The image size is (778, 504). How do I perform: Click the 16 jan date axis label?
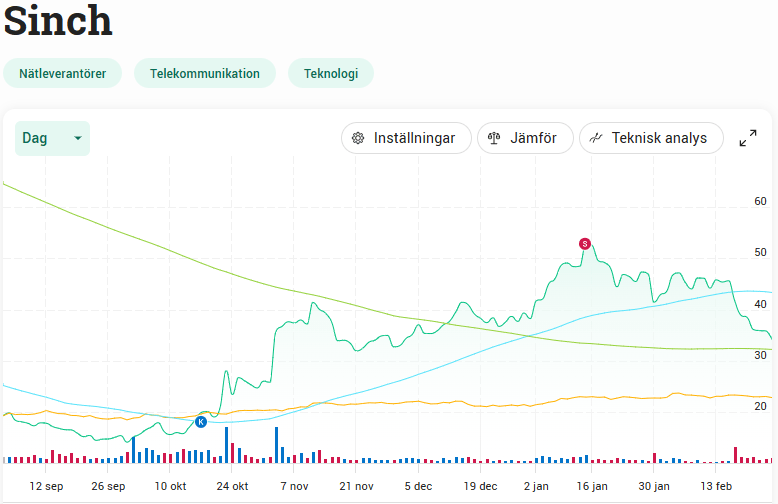click(x=592, y=486)
